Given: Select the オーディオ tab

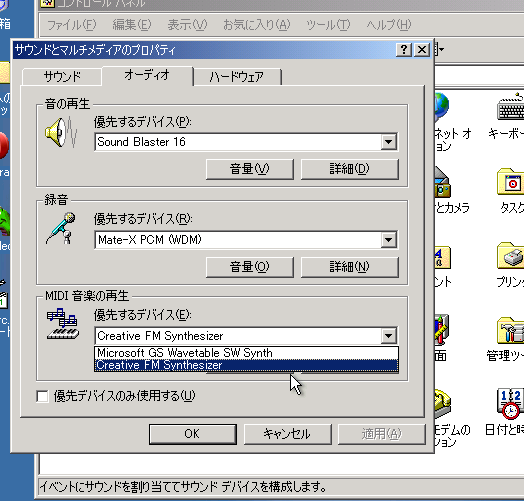Looking at the screenshot, I should [x=147, y=76].
